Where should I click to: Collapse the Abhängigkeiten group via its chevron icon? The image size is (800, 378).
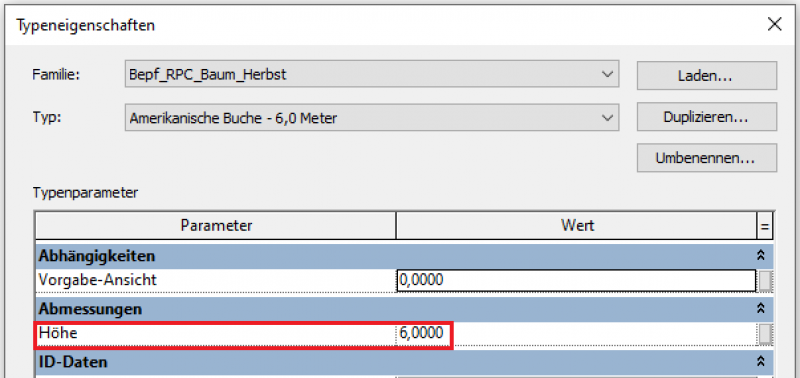(x=761, y=255)
